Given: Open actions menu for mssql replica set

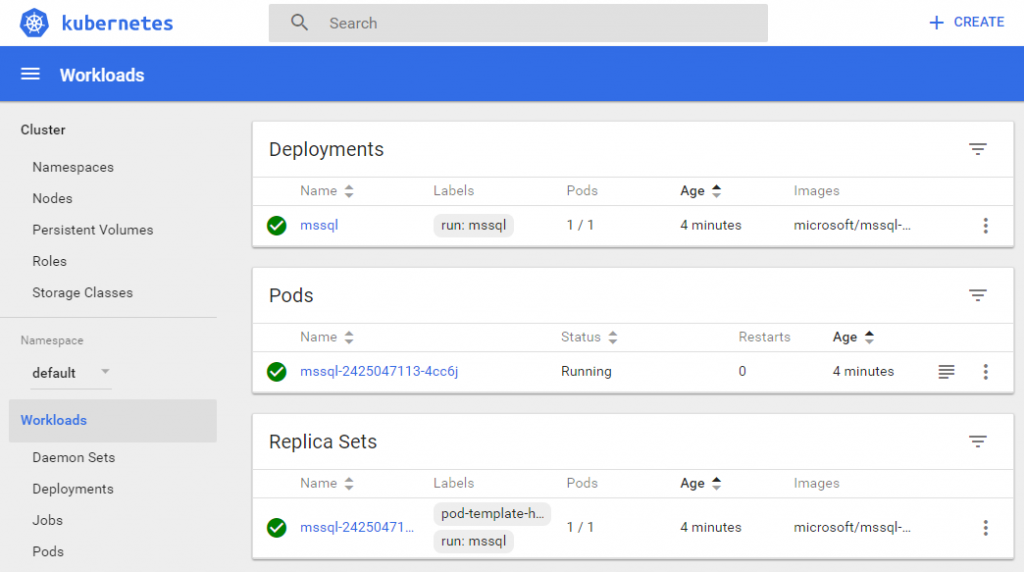Looking at the screenshot, I should pyautogui.click(x=985, y=528).
